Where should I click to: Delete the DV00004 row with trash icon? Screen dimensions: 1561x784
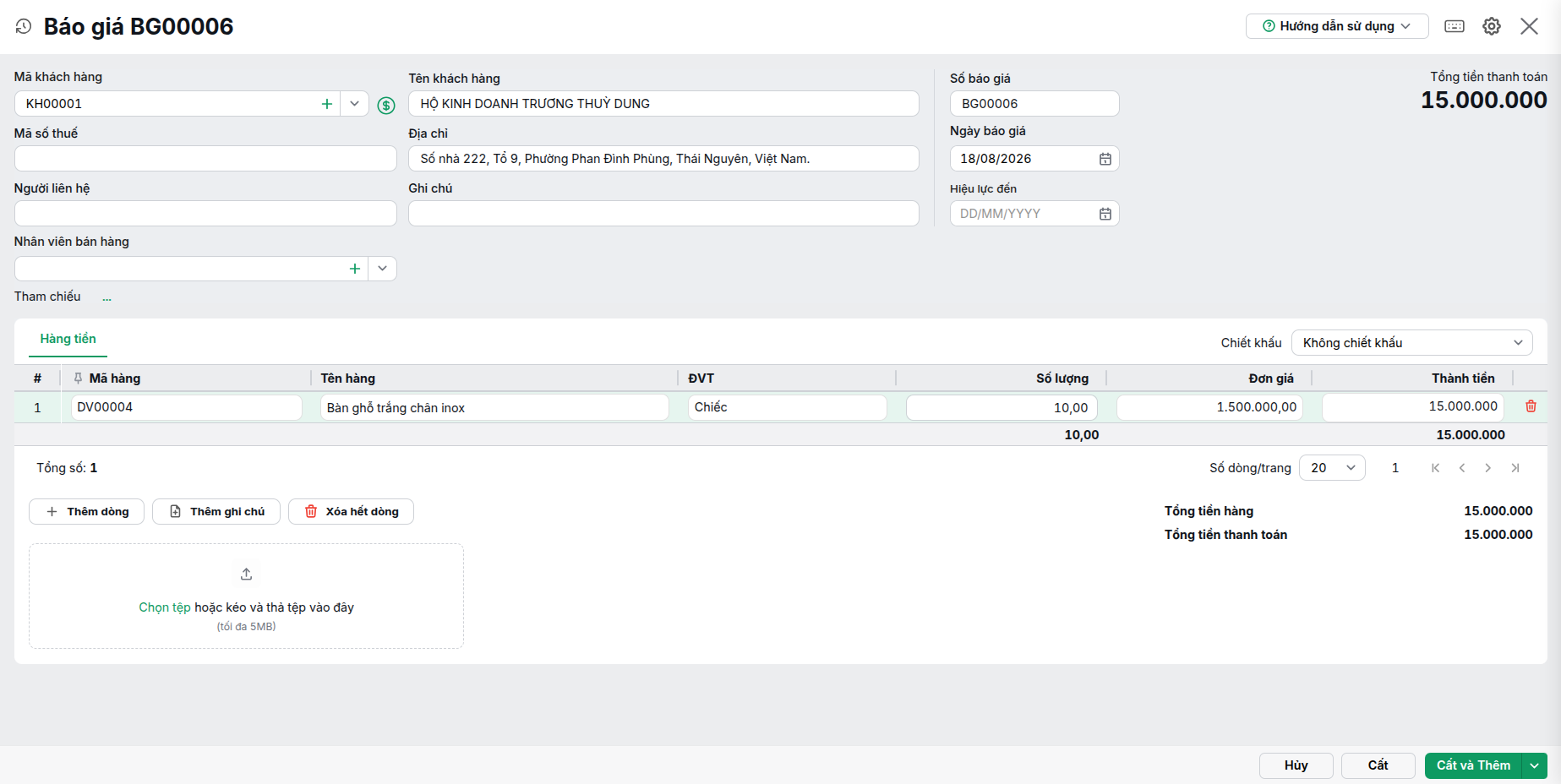coord(1531,406)
